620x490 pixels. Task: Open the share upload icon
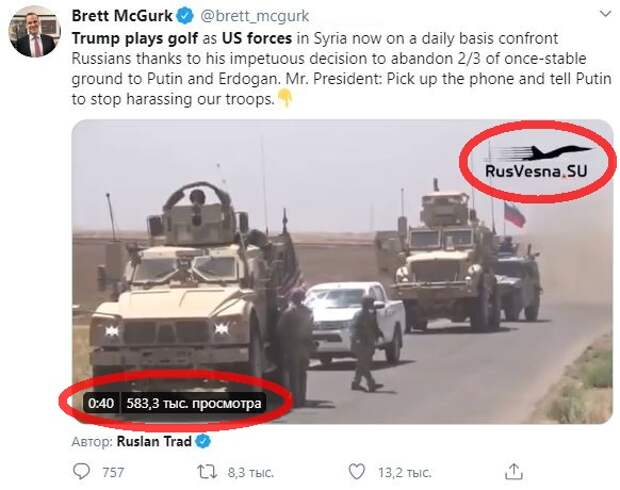coord(513,471)
